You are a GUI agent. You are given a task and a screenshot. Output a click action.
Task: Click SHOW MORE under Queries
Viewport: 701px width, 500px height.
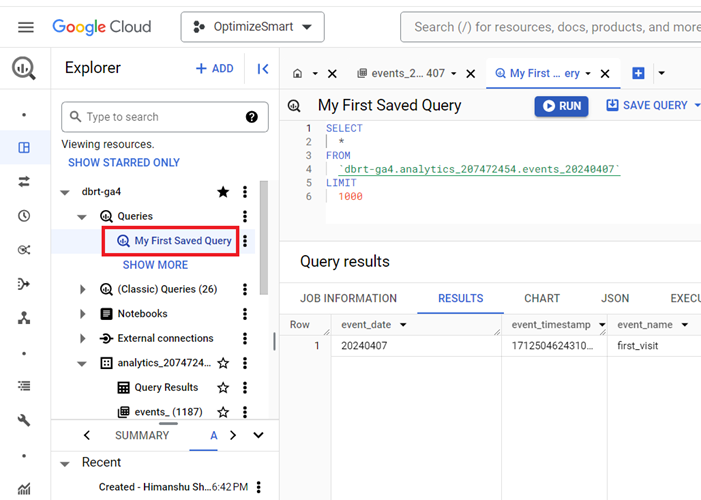(156, 265)
